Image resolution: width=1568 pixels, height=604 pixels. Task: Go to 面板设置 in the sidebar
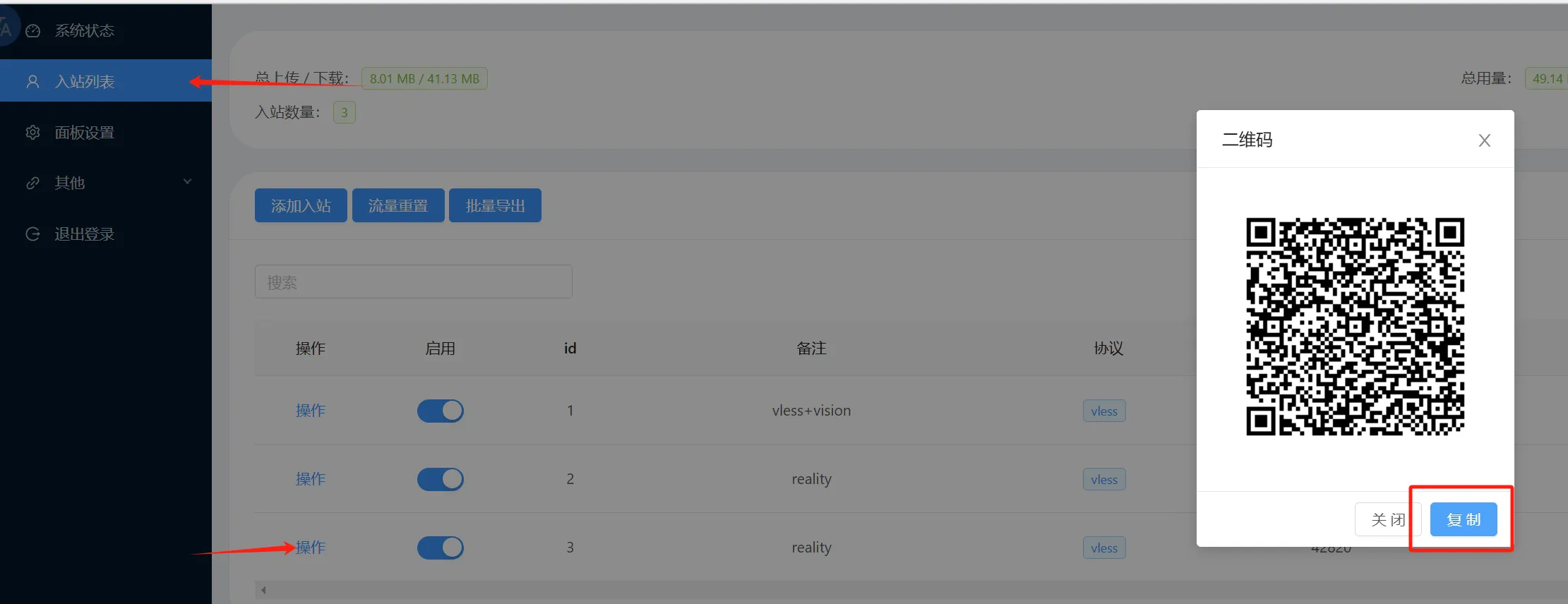[85, 133]
